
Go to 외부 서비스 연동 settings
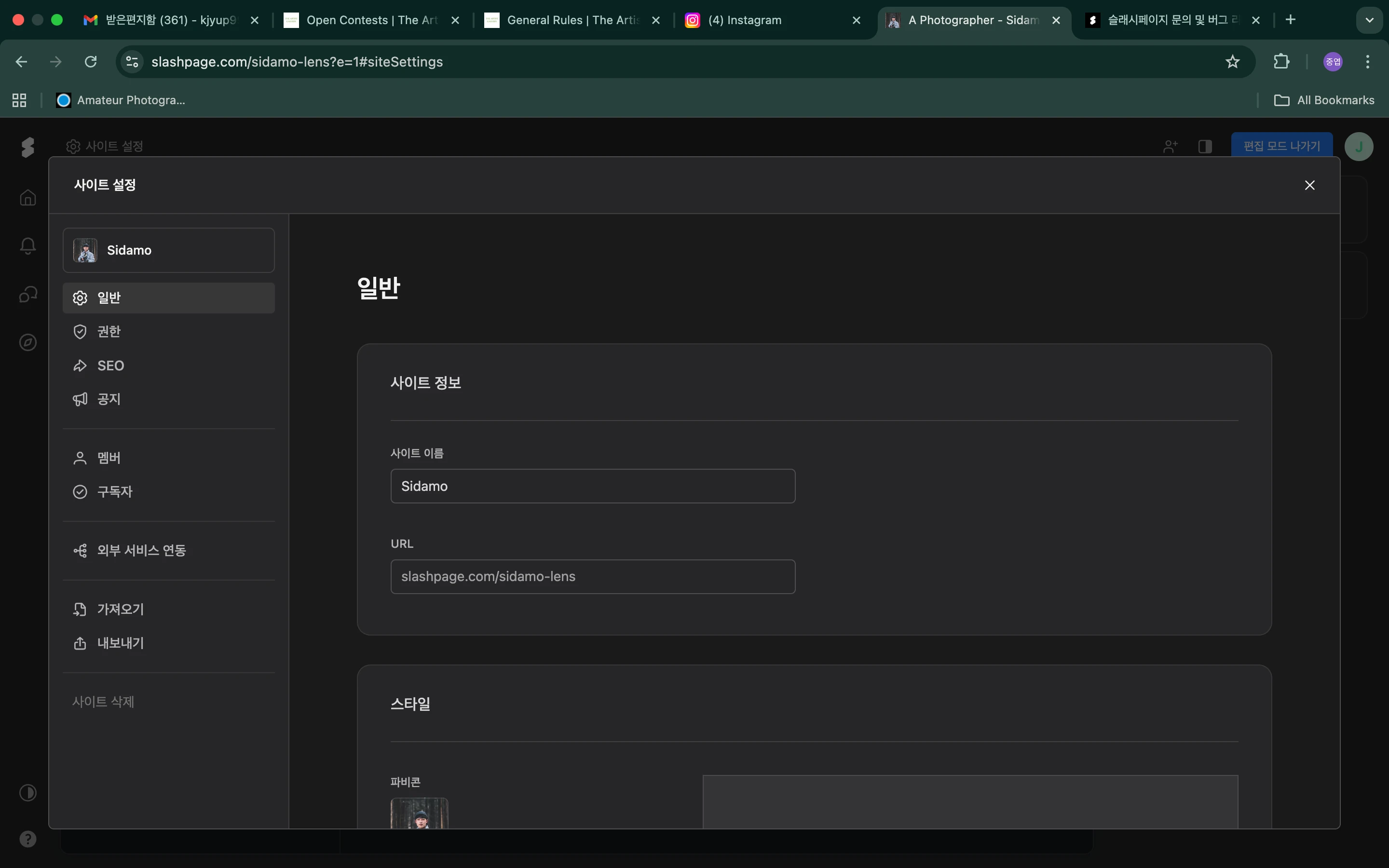click(x=141, y=551)
